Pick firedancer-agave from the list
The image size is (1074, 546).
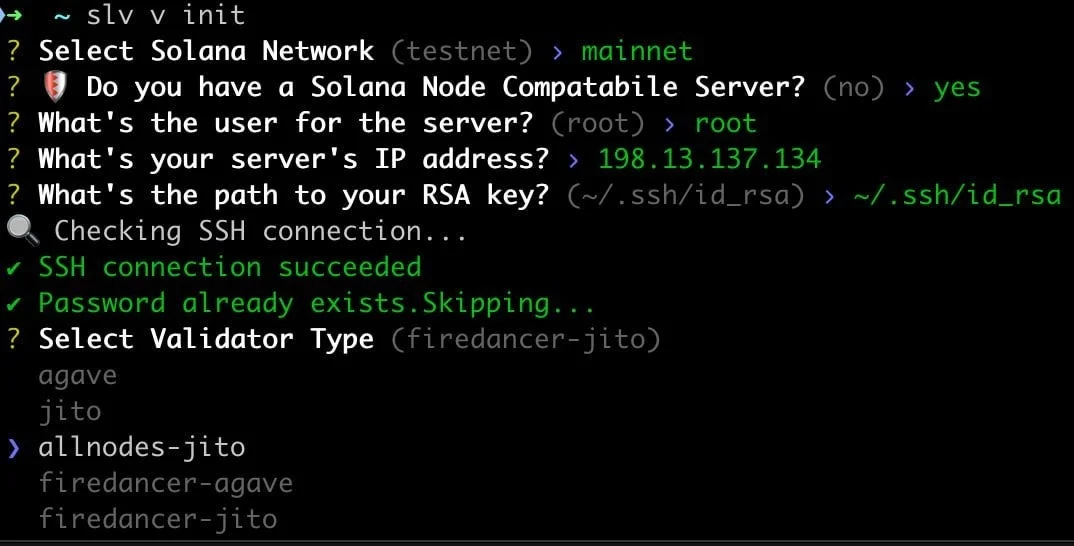pos(166,484)
